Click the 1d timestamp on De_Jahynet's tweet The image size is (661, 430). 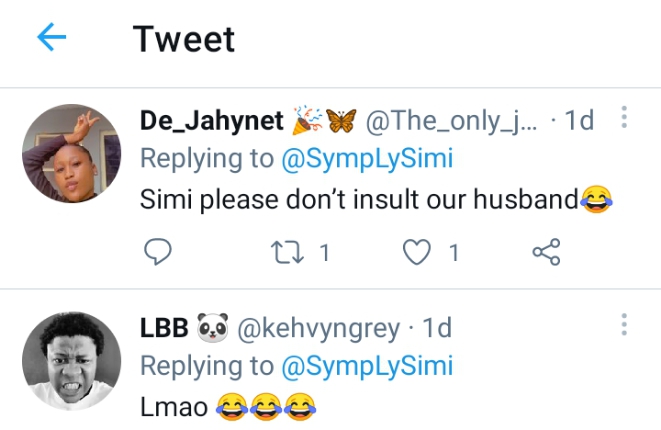579,121
